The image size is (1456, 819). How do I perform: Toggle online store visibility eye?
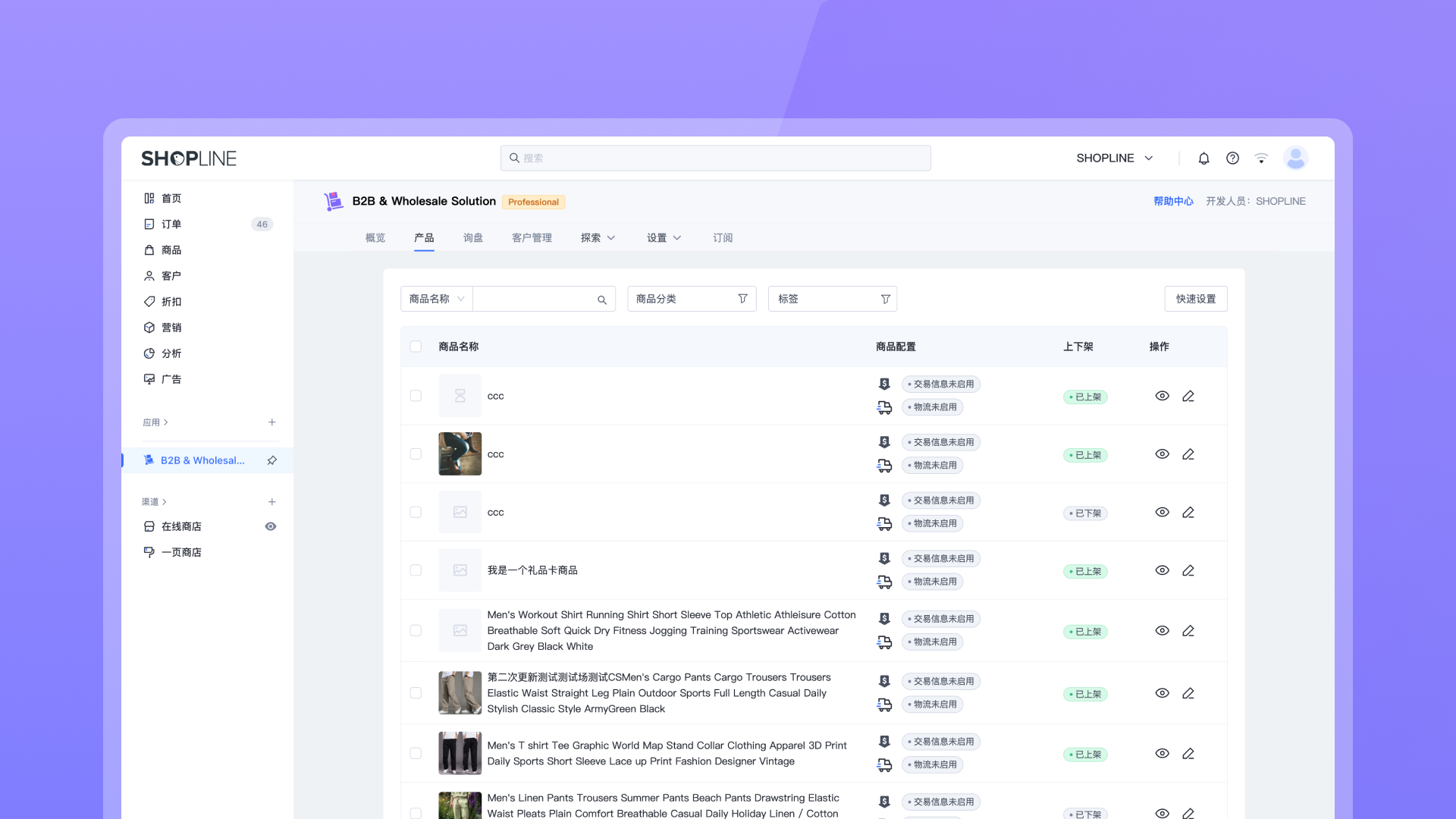(x=270, y=526)
